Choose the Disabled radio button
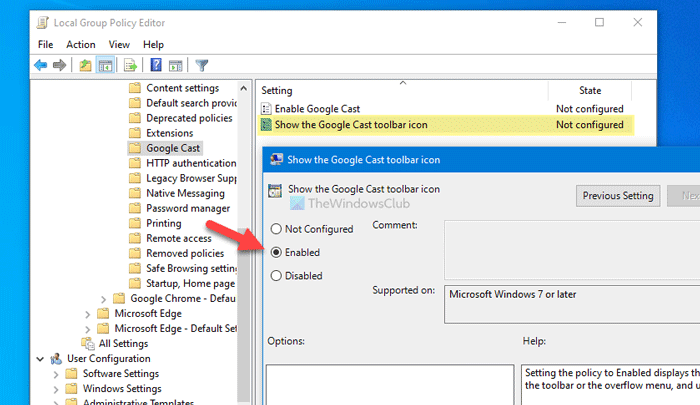 point(275,277)
